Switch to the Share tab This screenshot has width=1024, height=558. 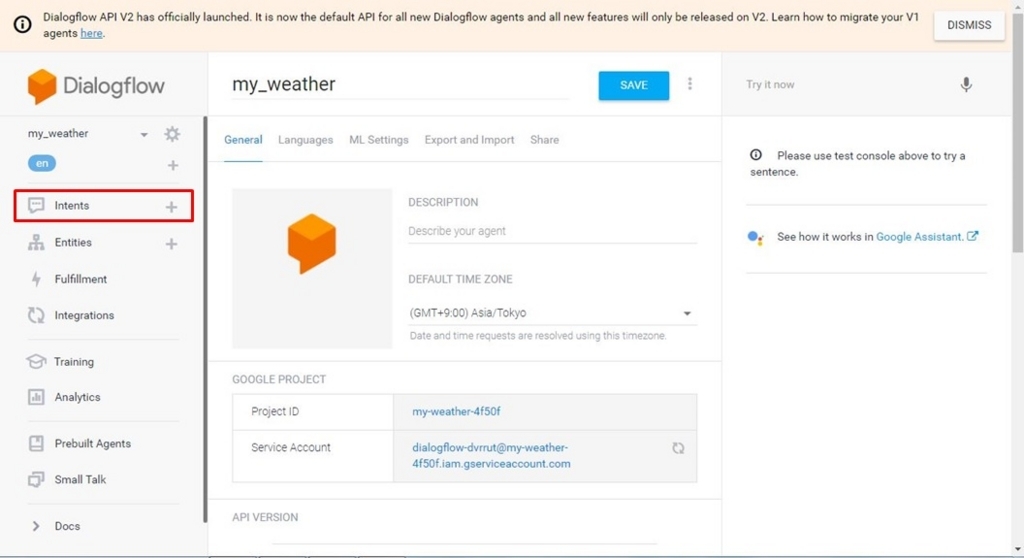[x=545, y=140]
